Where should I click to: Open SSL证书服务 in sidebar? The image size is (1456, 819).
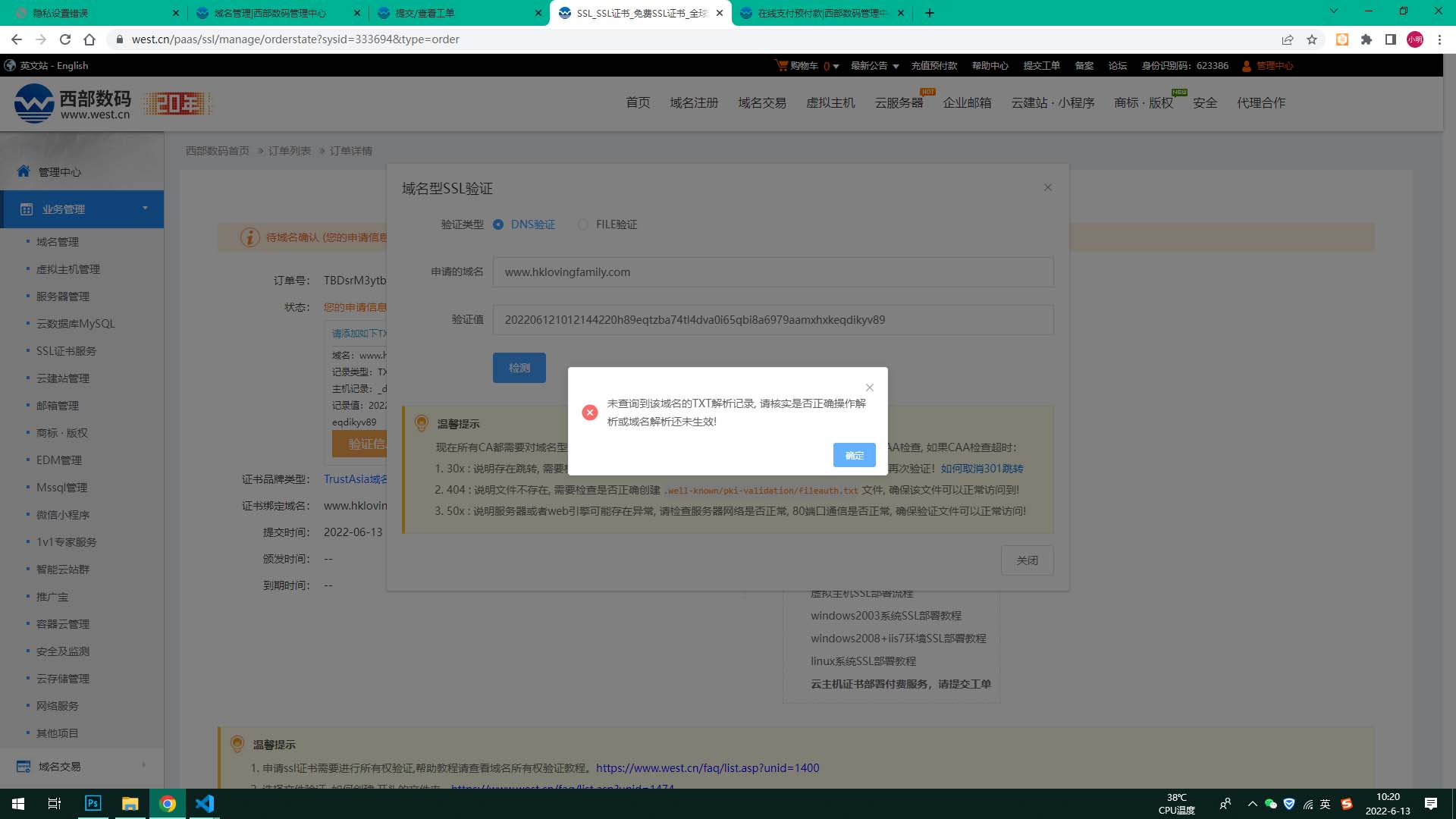pos(66,351)
